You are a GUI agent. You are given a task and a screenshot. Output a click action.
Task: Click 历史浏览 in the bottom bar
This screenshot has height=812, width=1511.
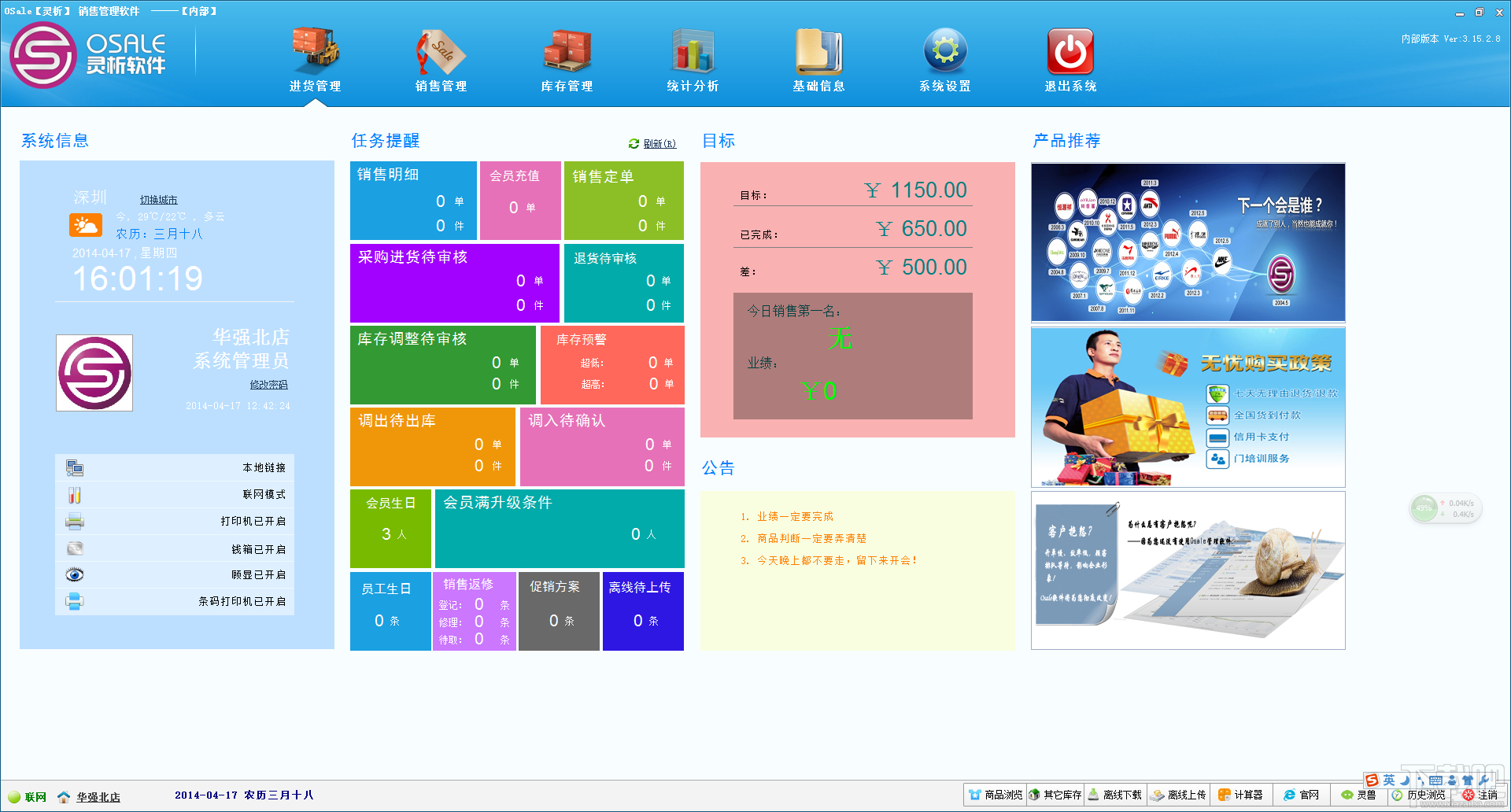[1419, 795]
